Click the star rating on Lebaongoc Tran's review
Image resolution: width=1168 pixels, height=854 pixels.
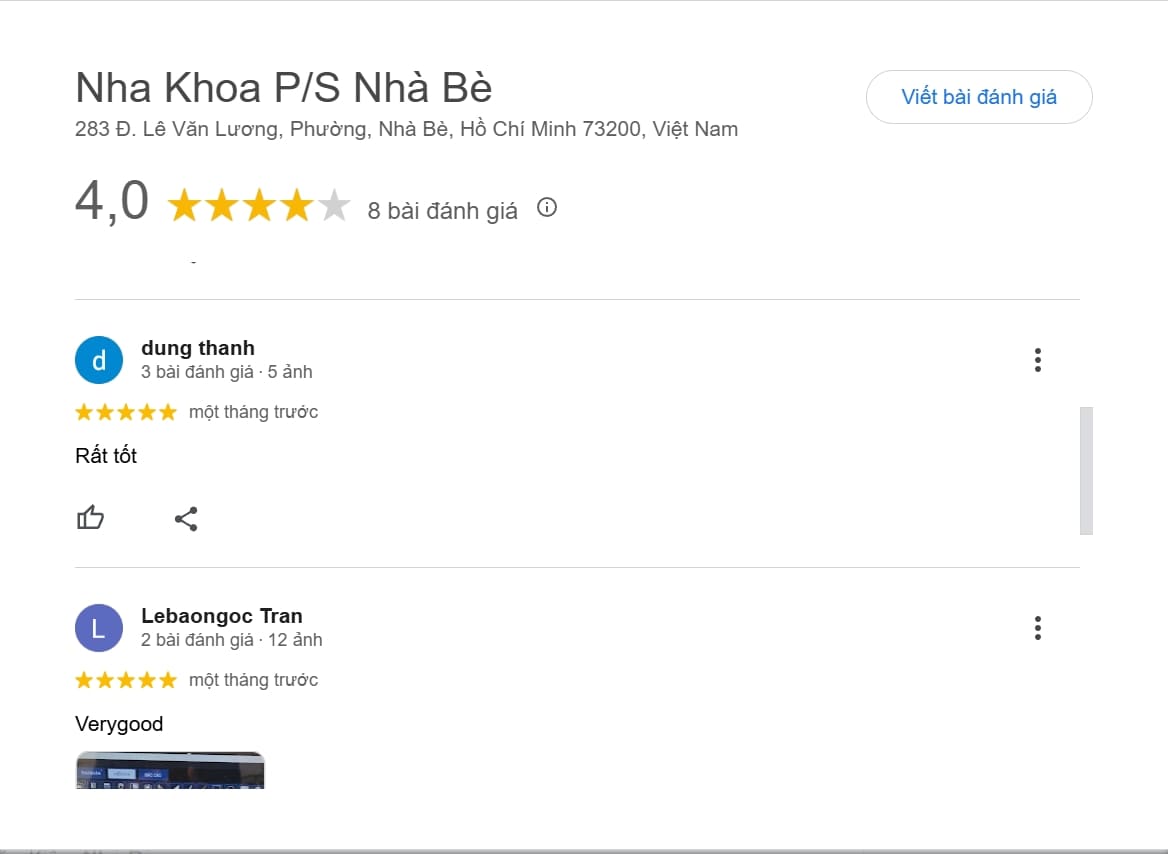(126, 679)
